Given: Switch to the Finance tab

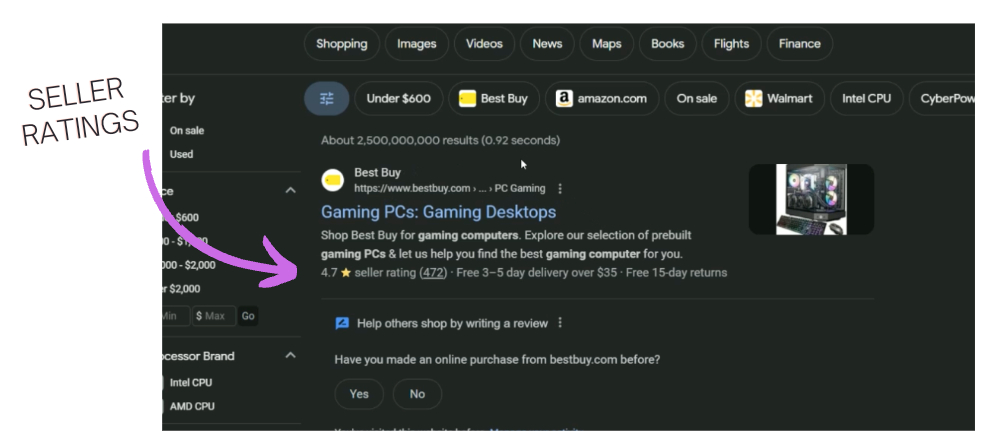Looking at the screenshot, I should pyautogui.click(x=800, y=44).
